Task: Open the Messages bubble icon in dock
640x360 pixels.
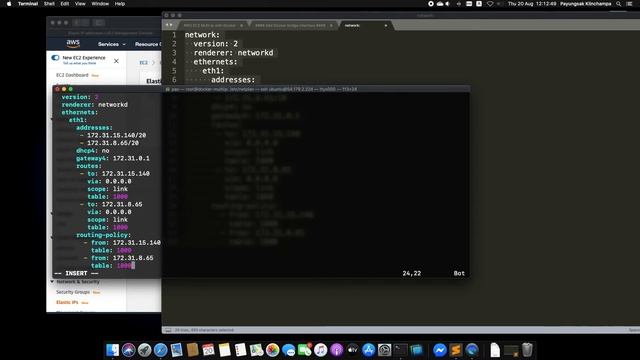Action: [289, 350]
